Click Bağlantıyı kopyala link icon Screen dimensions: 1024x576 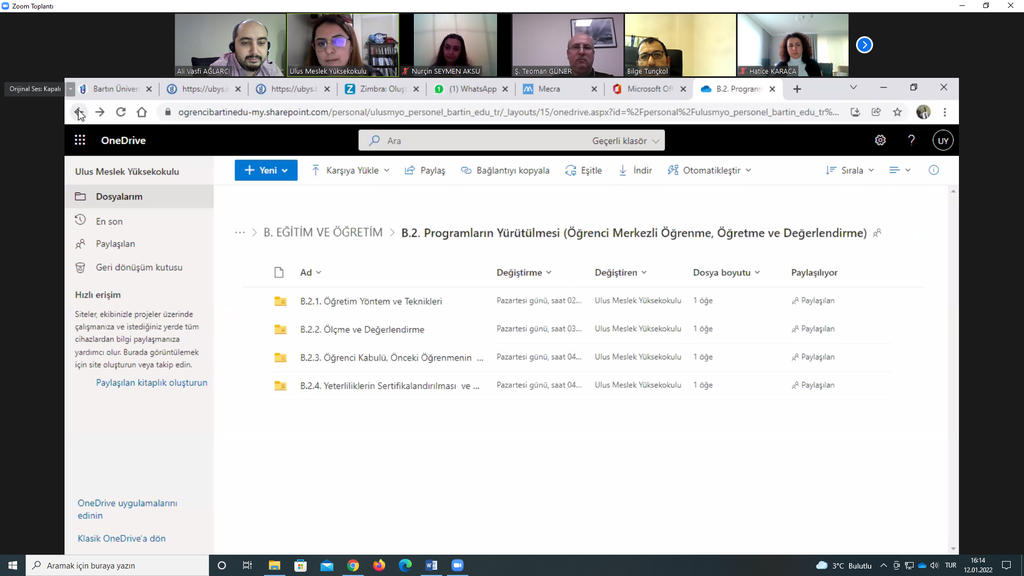click(505, 171)
